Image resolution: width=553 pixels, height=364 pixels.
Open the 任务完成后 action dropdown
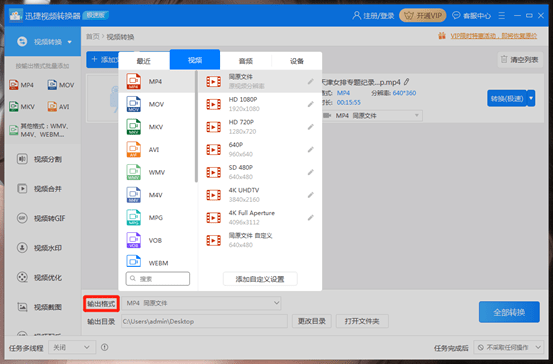click(x=508, y=347)
